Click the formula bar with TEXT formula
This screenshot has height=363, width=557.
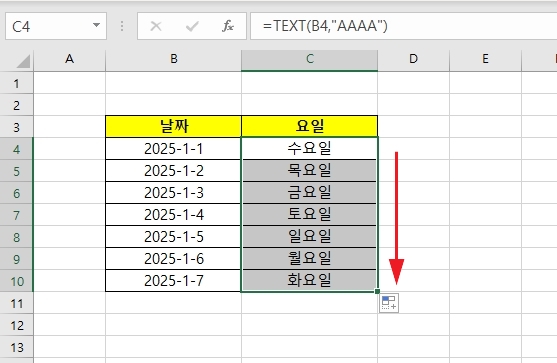pyautogui.click(x=404, y=26)
